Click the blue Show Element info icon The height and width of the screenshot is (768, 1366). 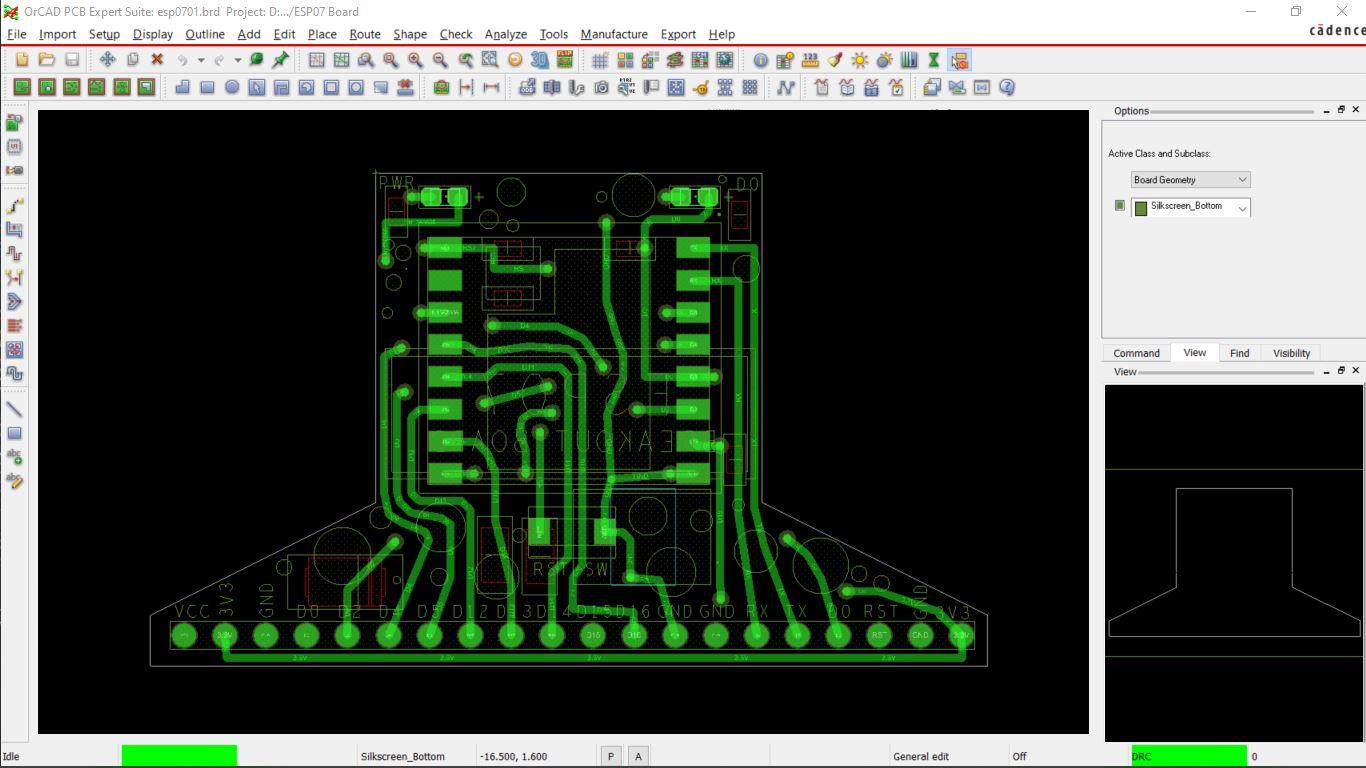coord(760,60)
